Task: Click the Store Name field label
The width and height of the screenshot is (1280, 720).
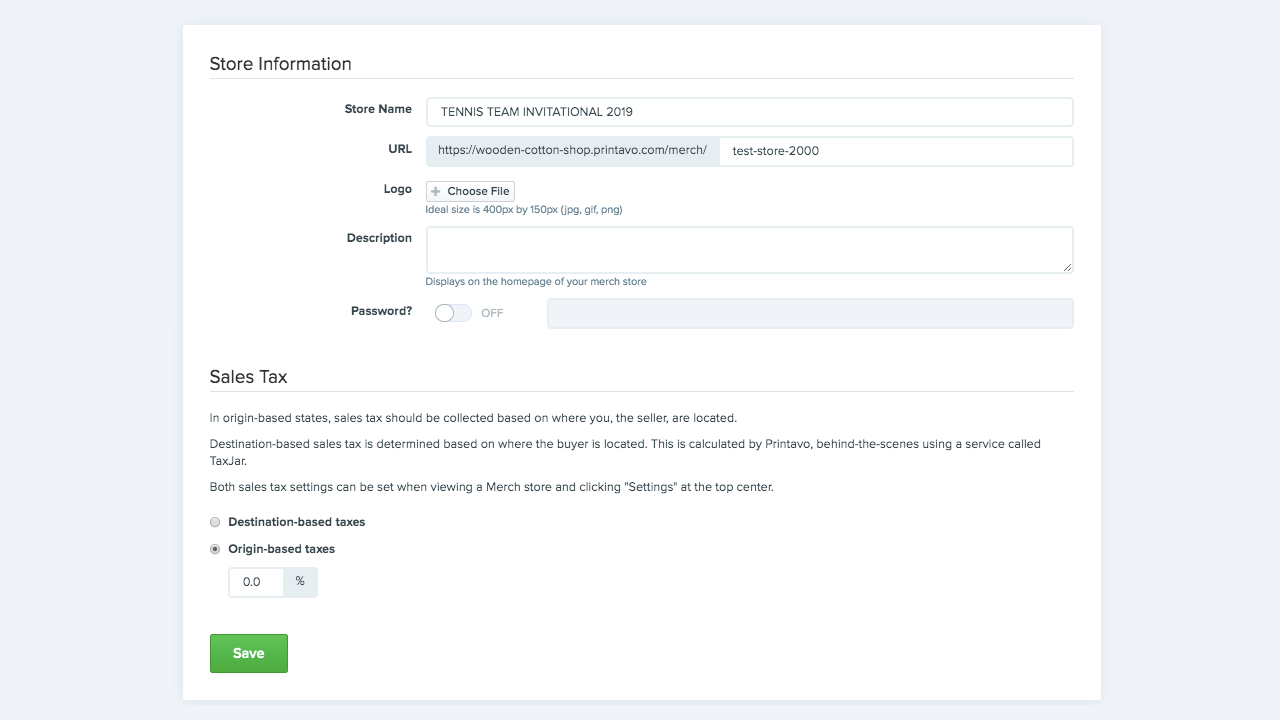Action: point(378,109)
